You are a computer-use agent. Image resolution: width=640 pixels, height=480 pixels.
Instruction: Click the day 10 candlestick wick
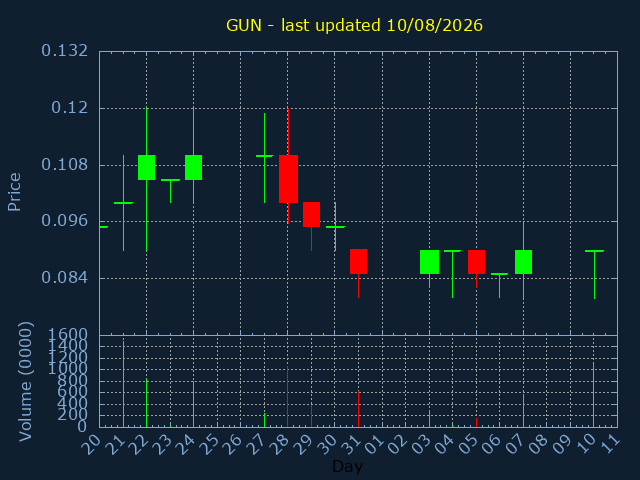(x=594, y=275)
